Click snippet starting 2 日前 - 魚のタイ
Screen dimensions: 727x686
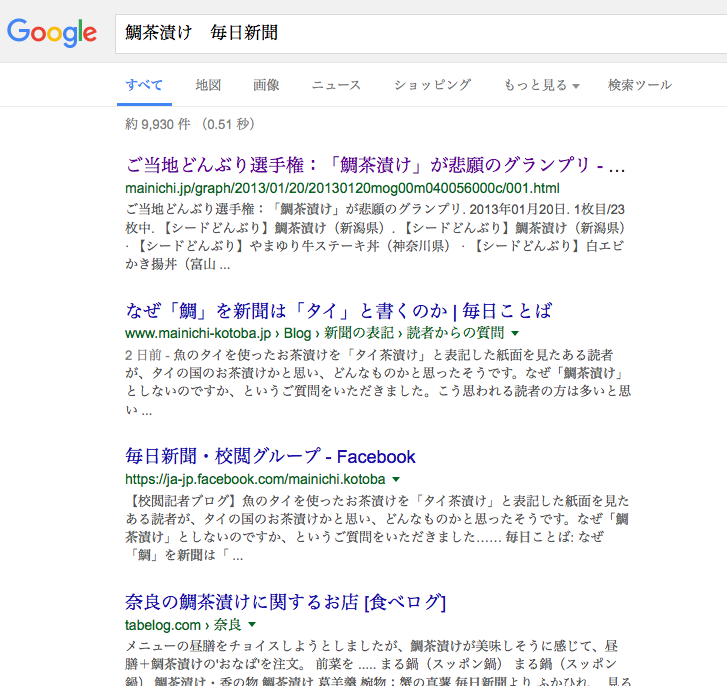(x=378, y=382)
